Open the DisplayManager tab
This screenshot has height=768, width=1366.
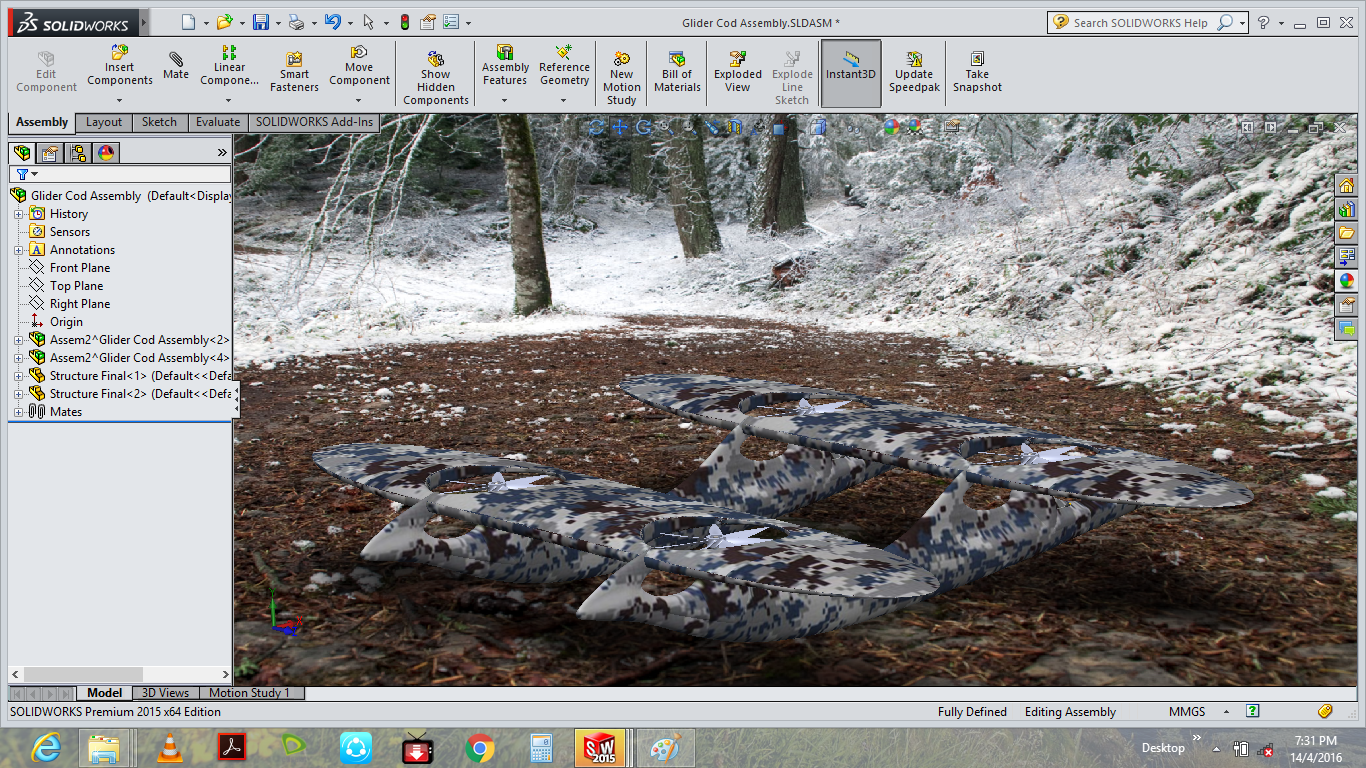106,153
